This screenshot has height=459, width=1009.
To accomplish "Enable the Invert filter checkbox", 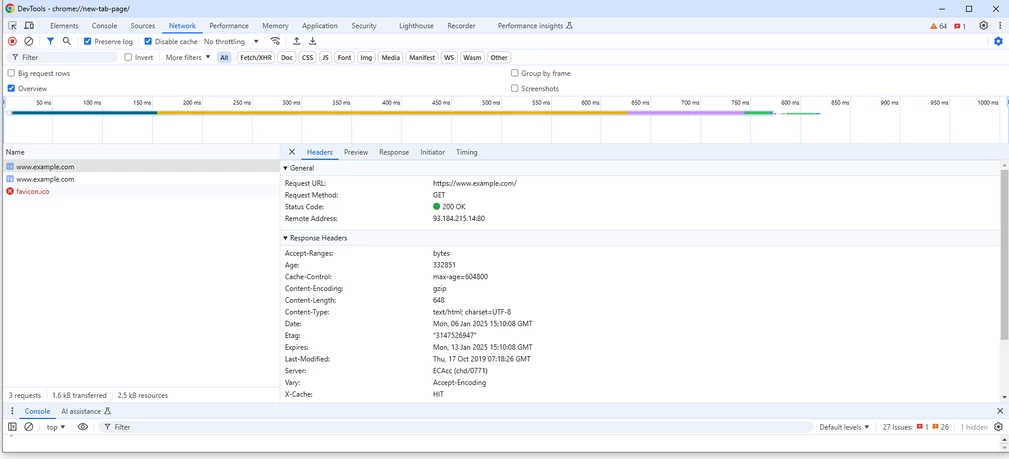I will tap(128, 57).
